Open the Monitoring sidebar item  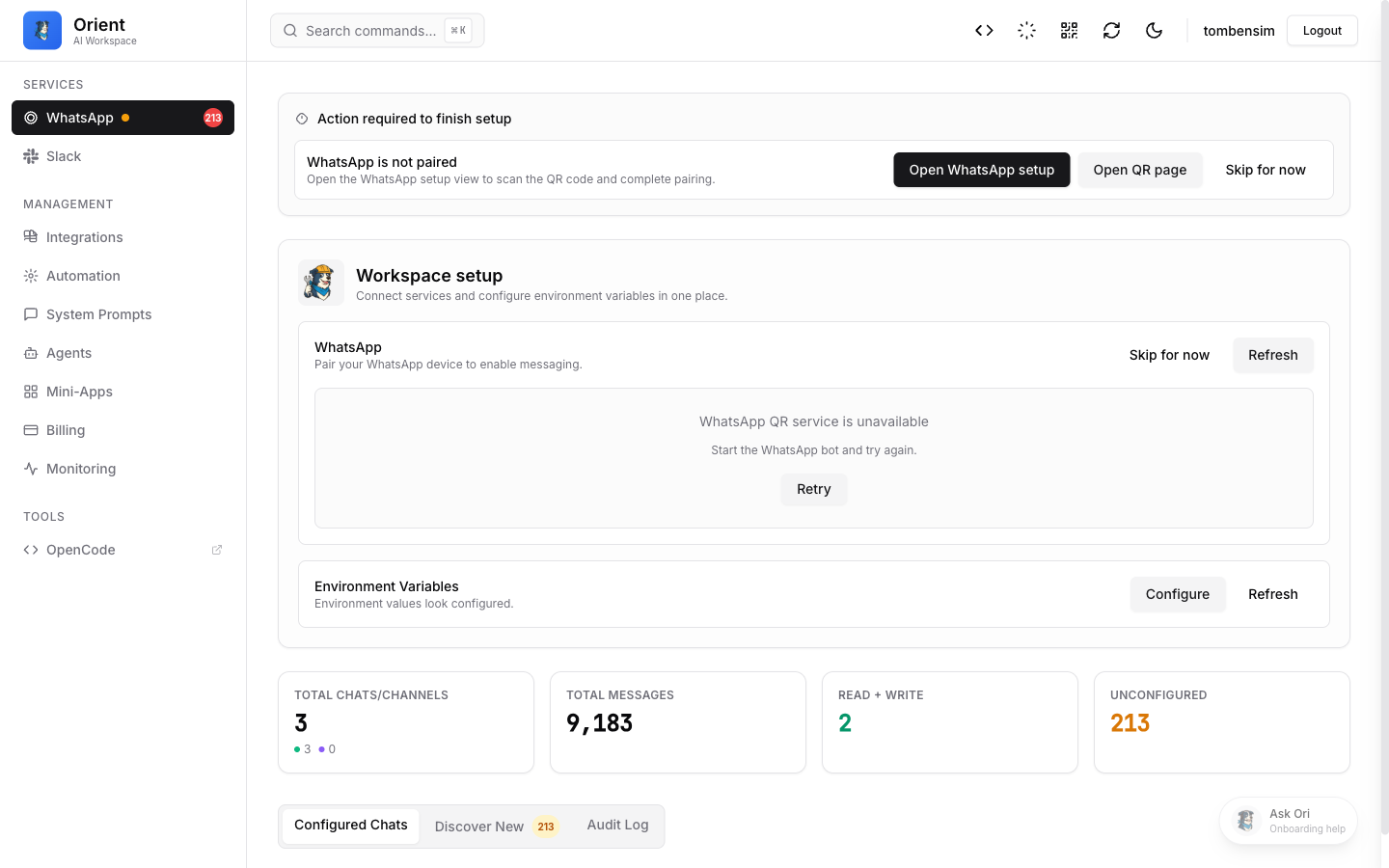coord(81,469)
